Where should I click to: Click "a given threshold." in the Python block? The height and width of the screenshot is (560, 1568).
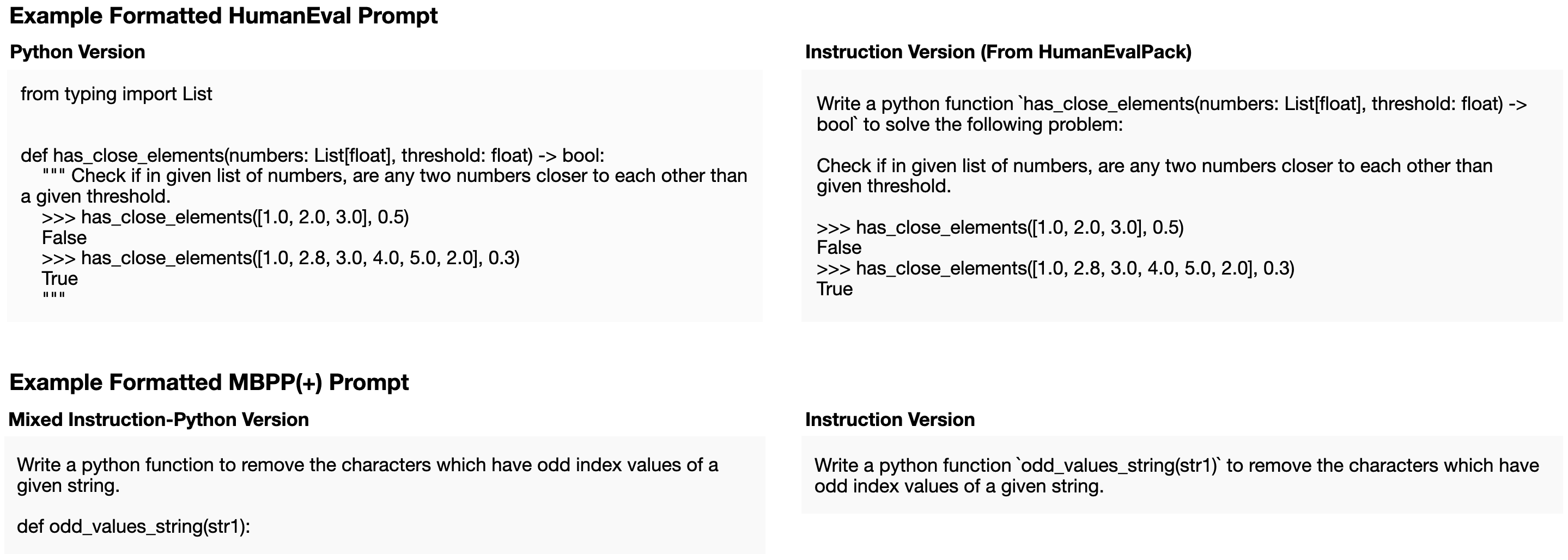tap(95, 197)
